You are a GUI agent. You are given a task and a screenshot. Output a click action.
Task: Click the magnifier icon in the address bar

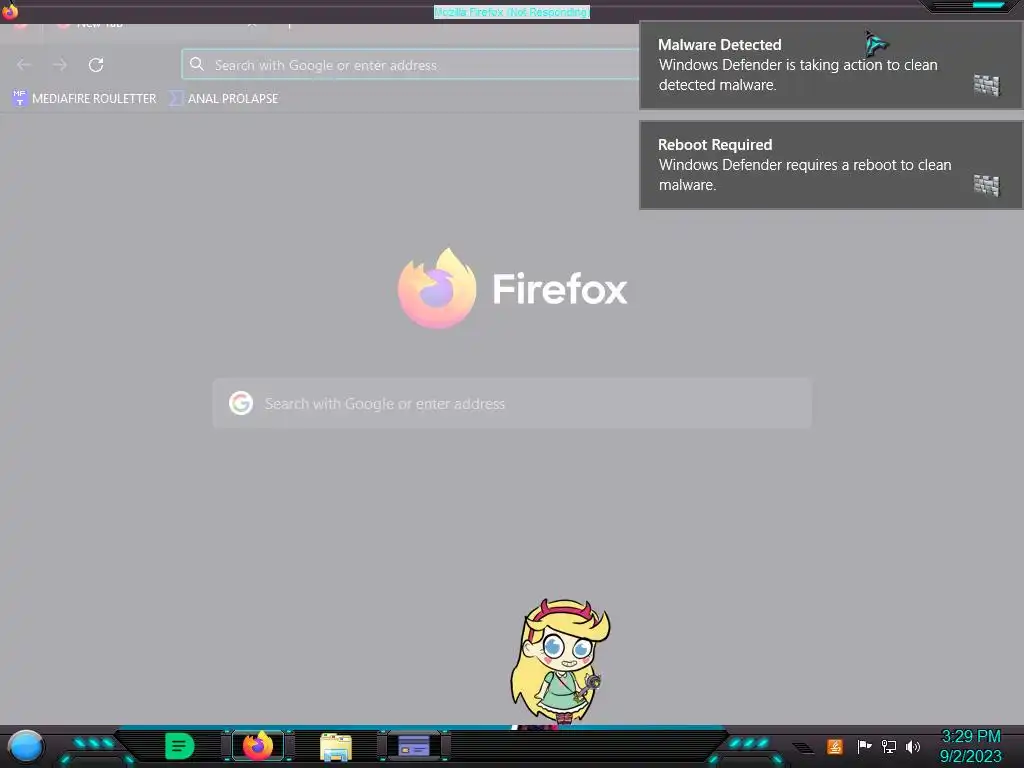pos(197,64)
